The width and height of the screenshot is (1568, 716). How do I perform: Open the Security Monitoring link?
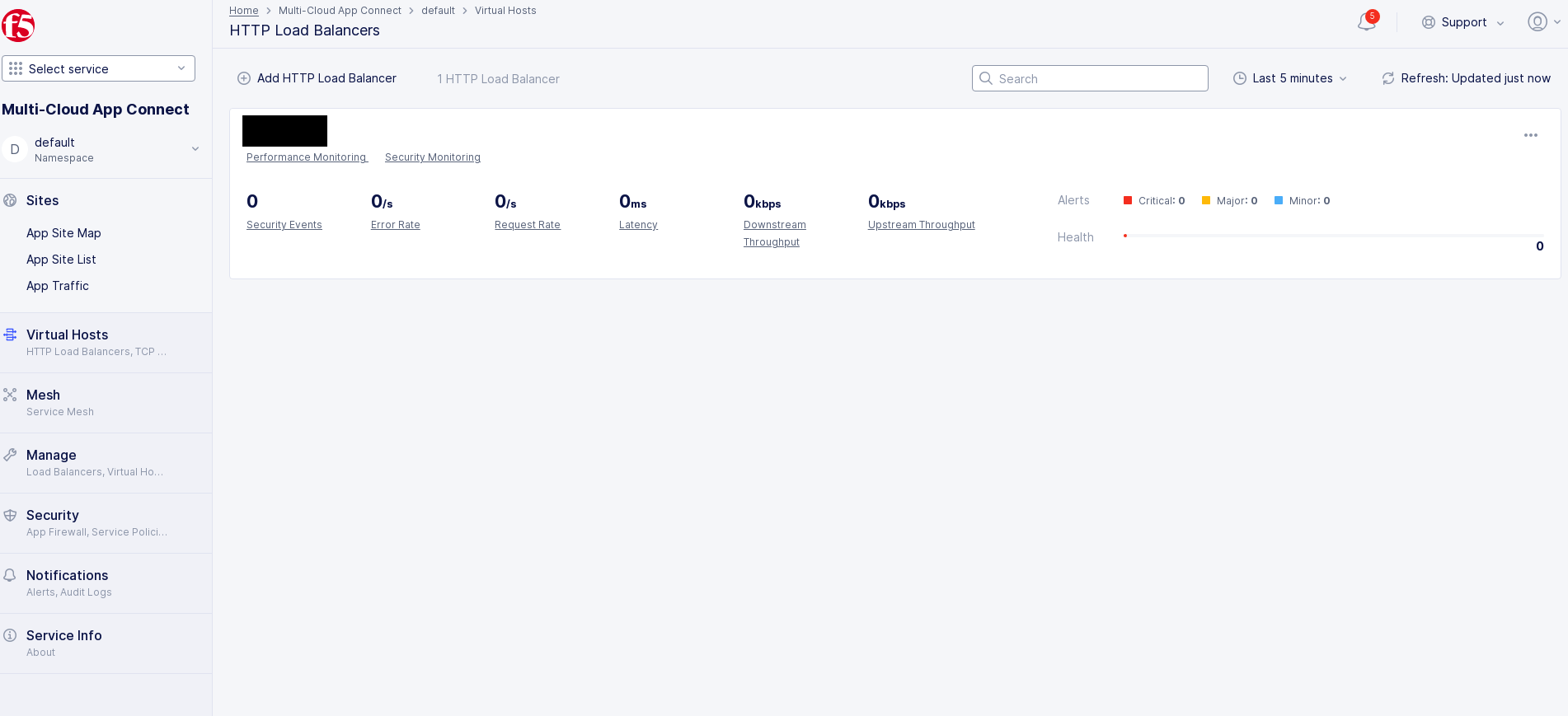pyautogui.click(x=432, y=157)
